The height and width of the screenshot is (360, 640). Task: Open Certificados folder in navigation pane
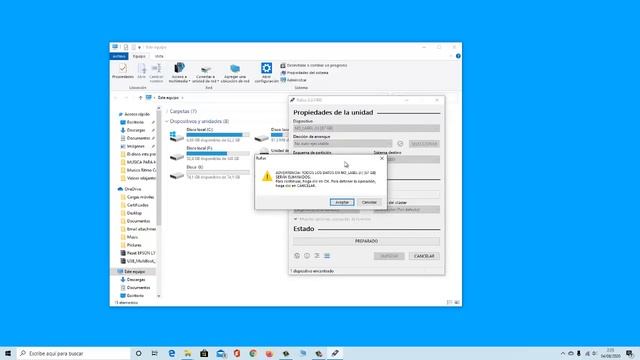(138, 205)
